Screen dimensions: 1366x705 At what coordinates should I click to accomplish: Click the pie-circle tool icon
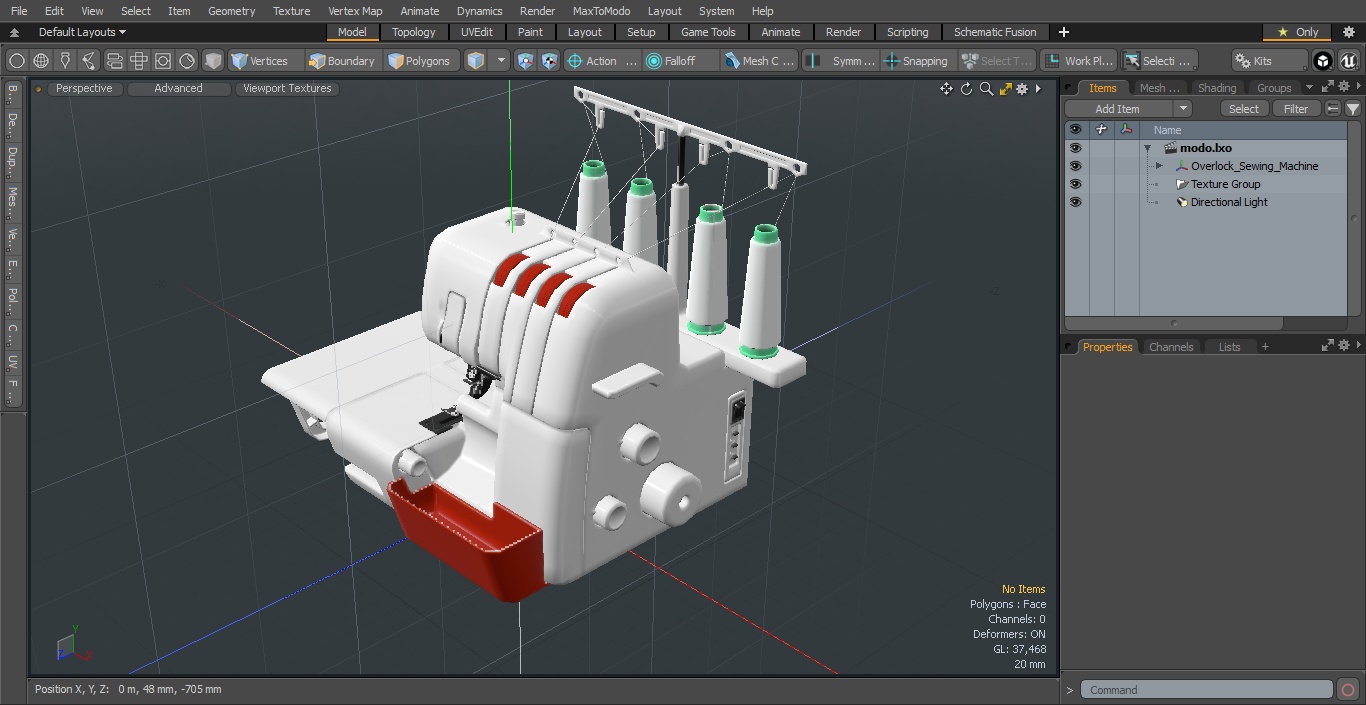[187, 61]
